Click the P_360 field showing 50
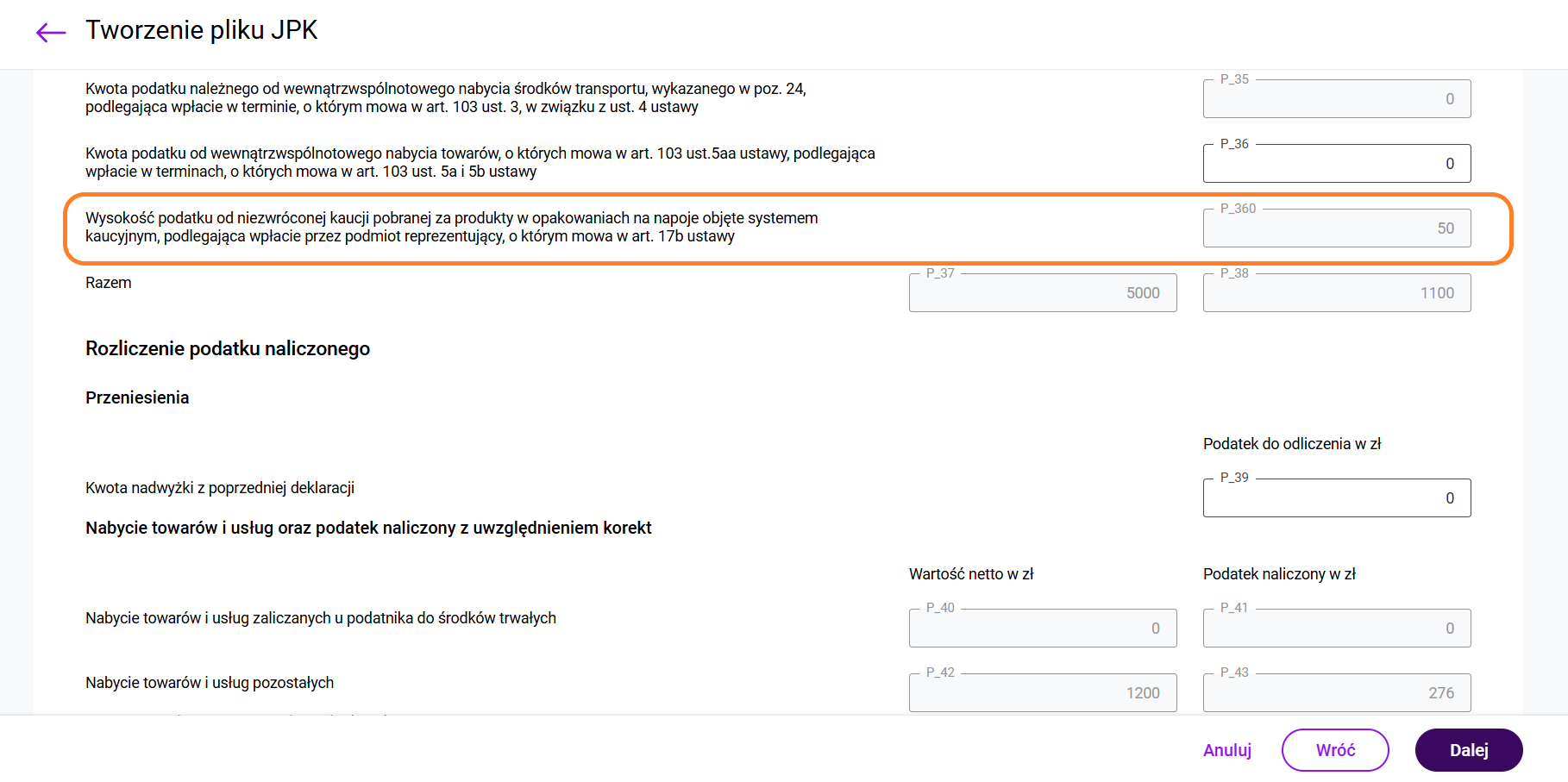The image size is (1568, 782). click(1336, 228)
